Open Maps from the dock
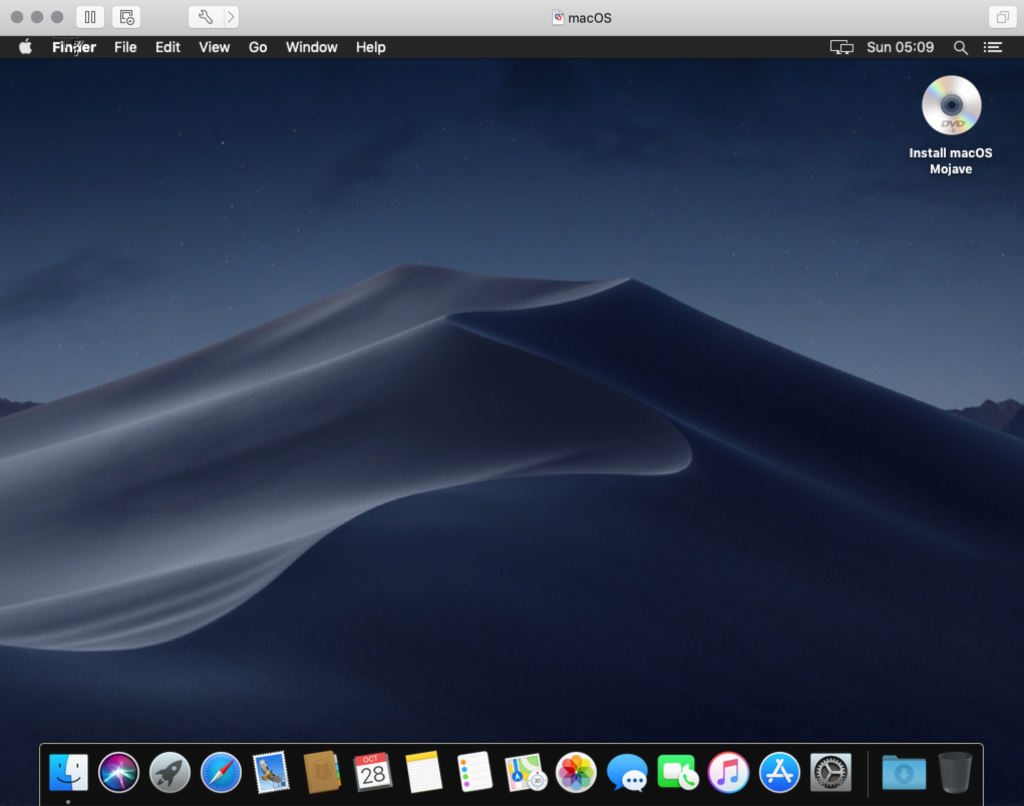 [x=525, y=772]
